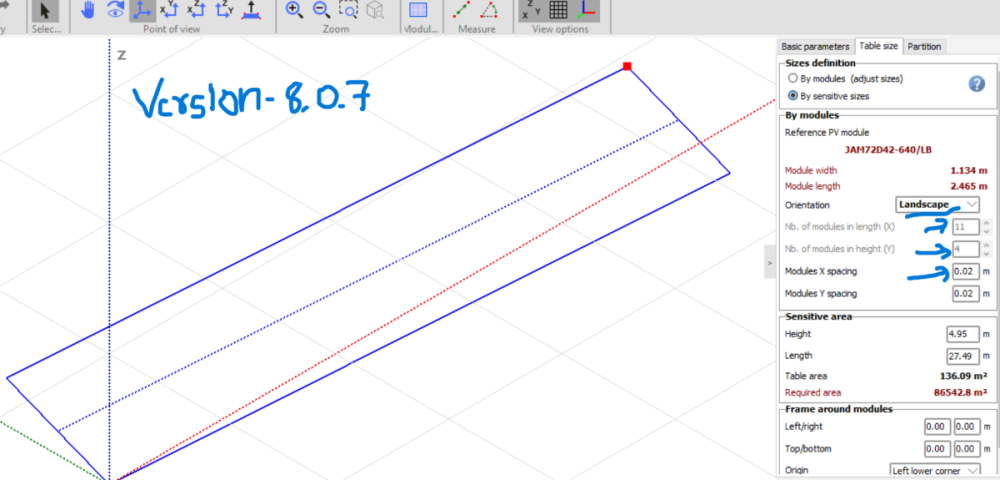Click the Sensitive area Length field
1000x480 pixels.
pyautogui.click(x=963, y=356)
